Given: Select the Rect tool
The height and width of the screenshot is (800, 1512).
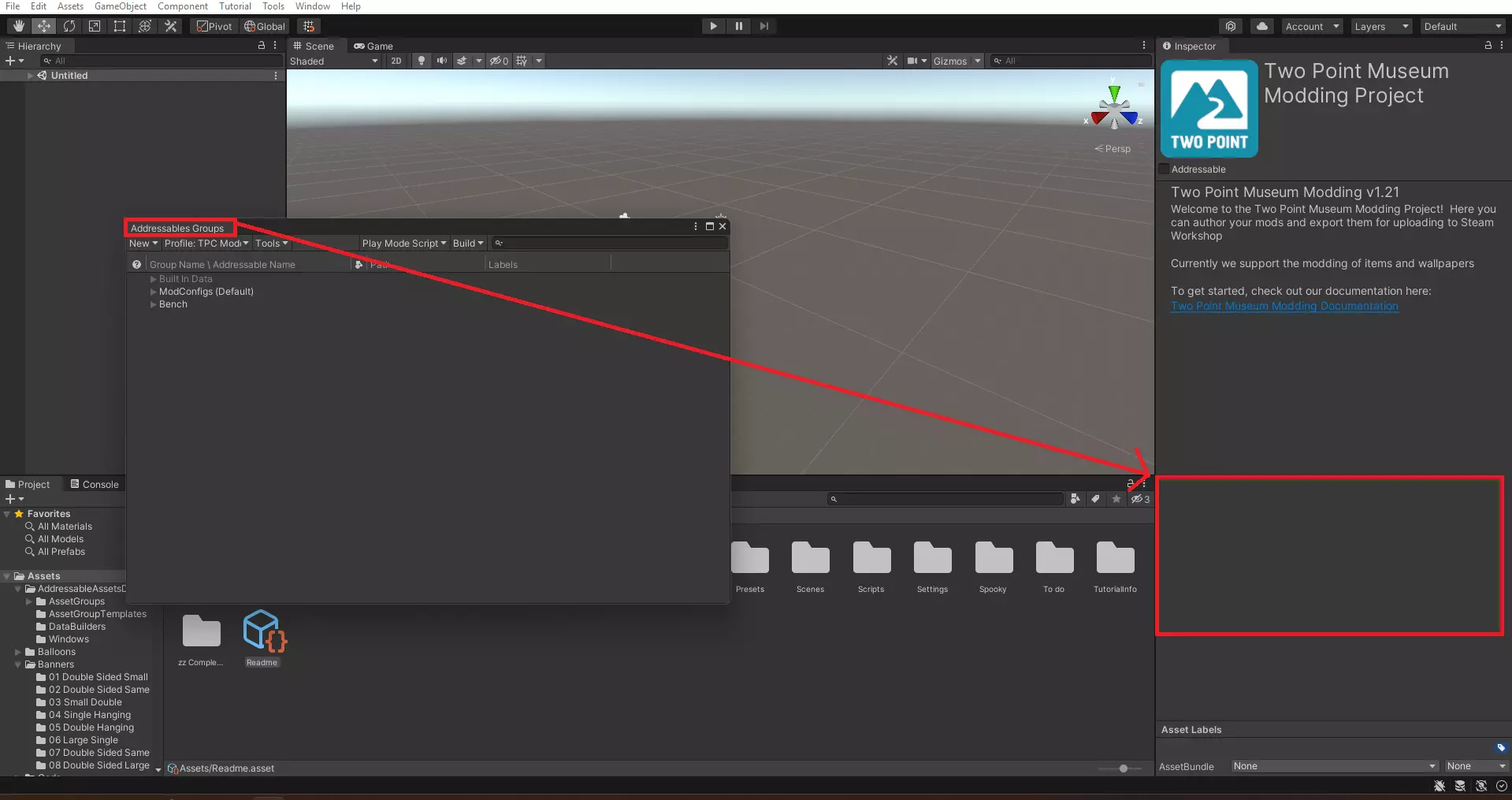Looking at the screenshot, I should point(119,26).
